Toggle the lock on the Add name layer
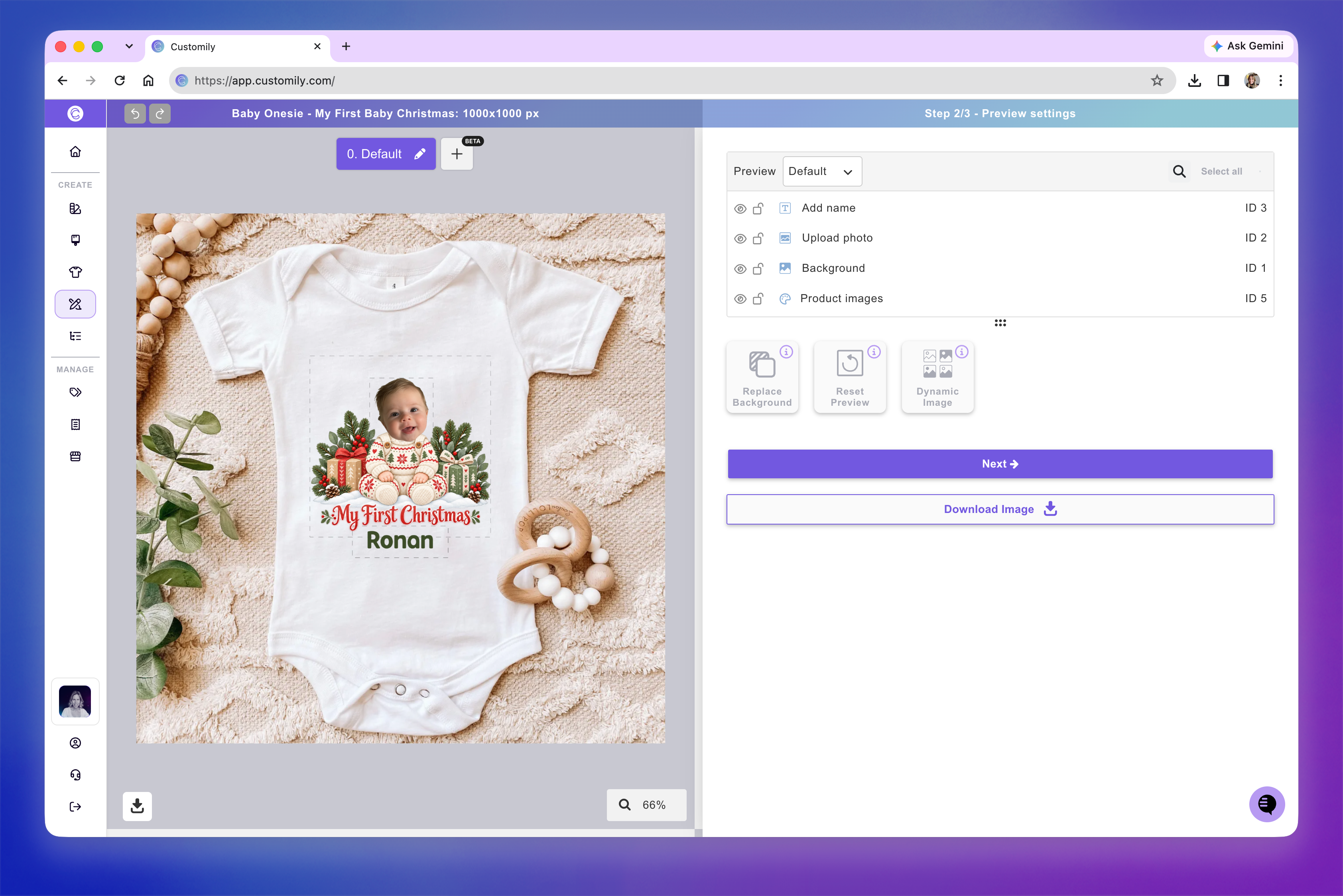Viewport: 1343px width, 896px height. (758, 208)
